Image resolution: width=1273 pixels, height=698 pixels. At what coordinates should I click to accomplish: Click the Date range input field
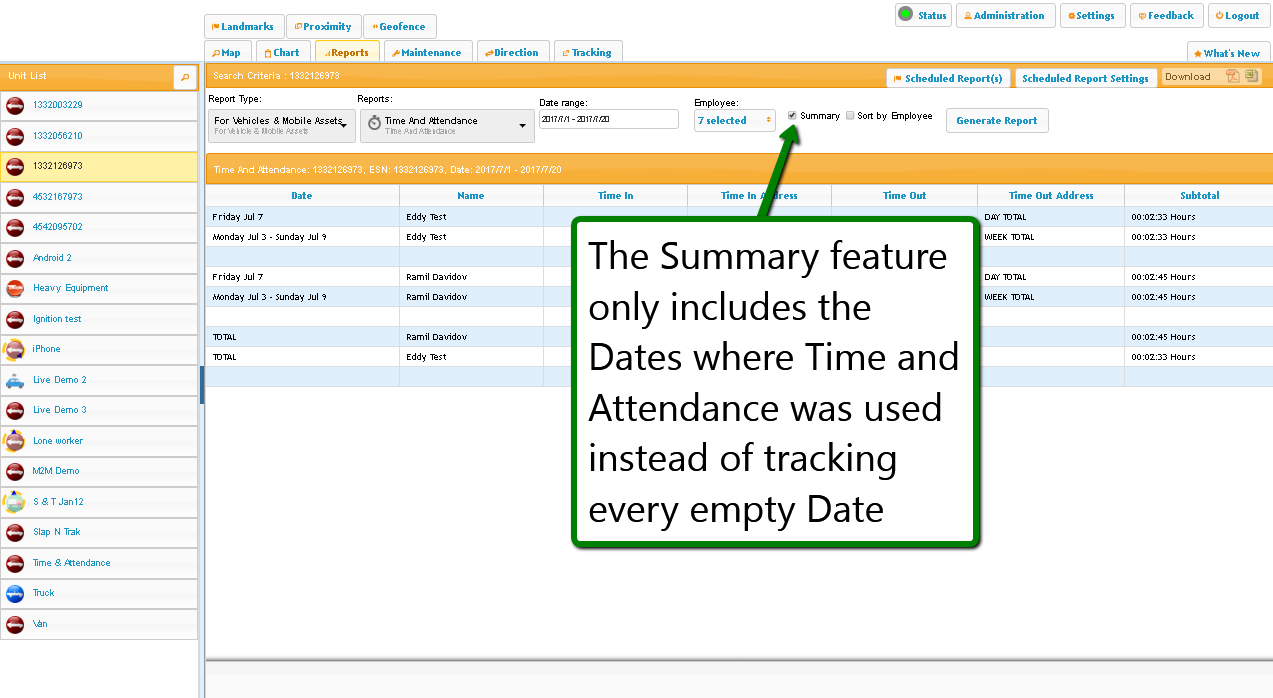(x=608, y=119)
